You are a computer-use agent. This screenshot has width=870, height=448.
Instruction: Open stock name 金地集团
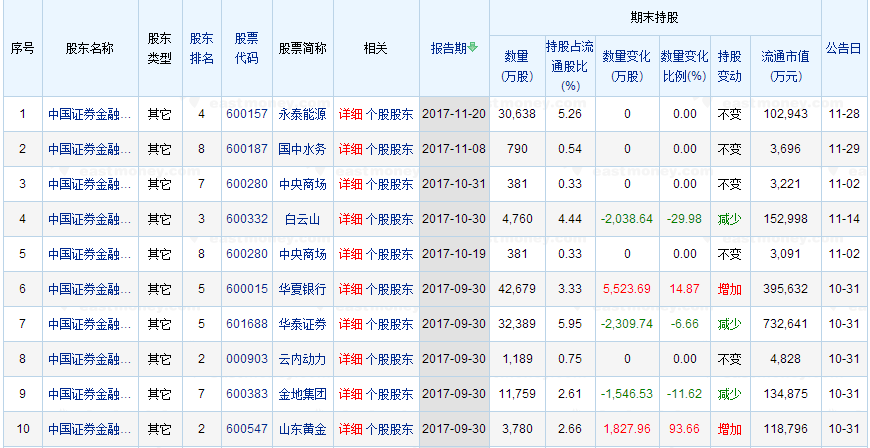coord(302,394)
